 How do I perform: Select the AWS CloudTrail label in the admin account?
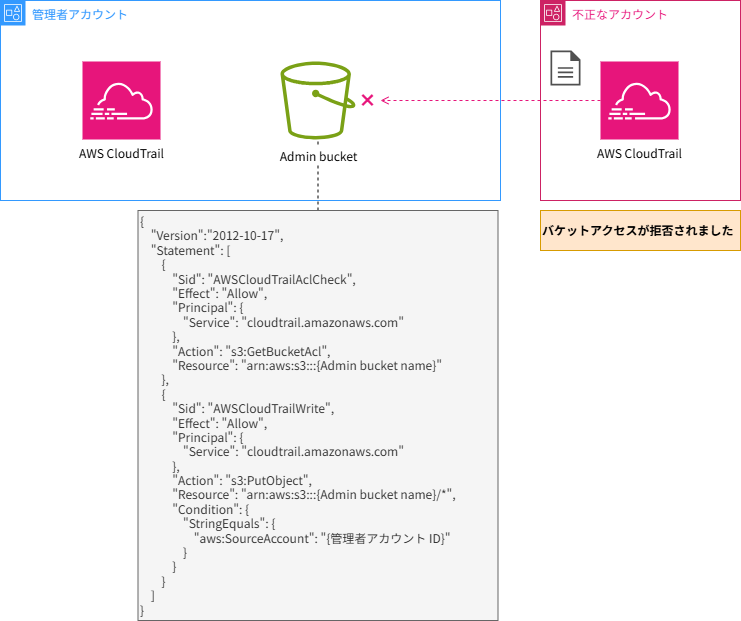(121, 154)
